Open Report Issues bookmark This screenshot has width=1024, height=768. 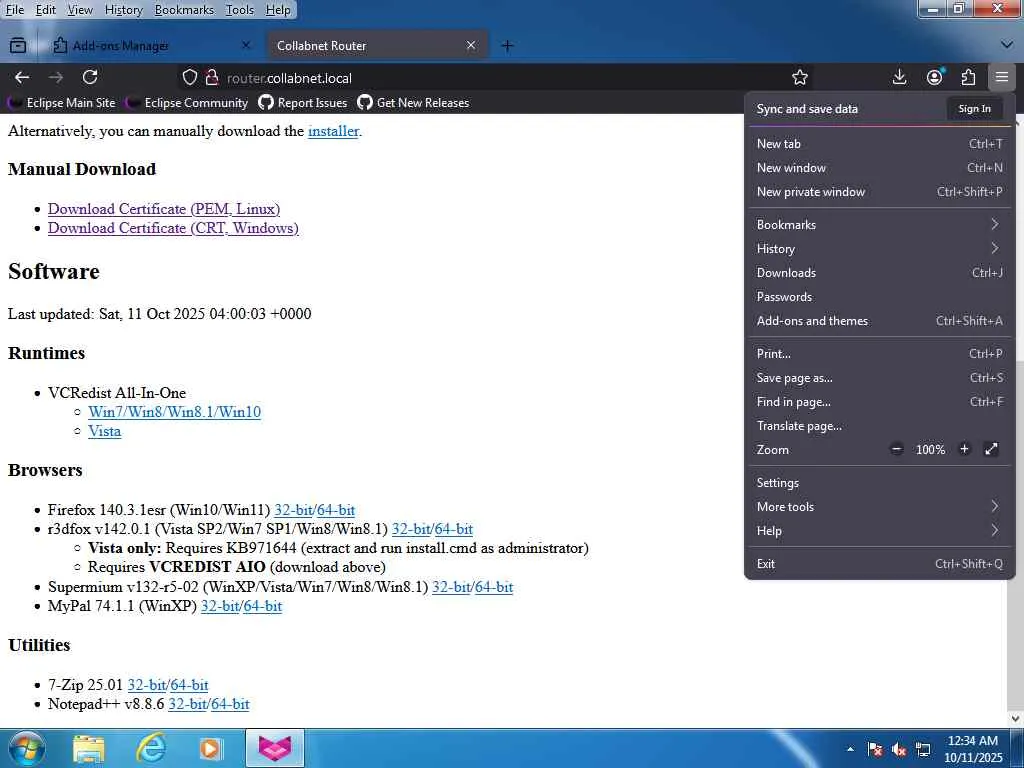(302, 103)
